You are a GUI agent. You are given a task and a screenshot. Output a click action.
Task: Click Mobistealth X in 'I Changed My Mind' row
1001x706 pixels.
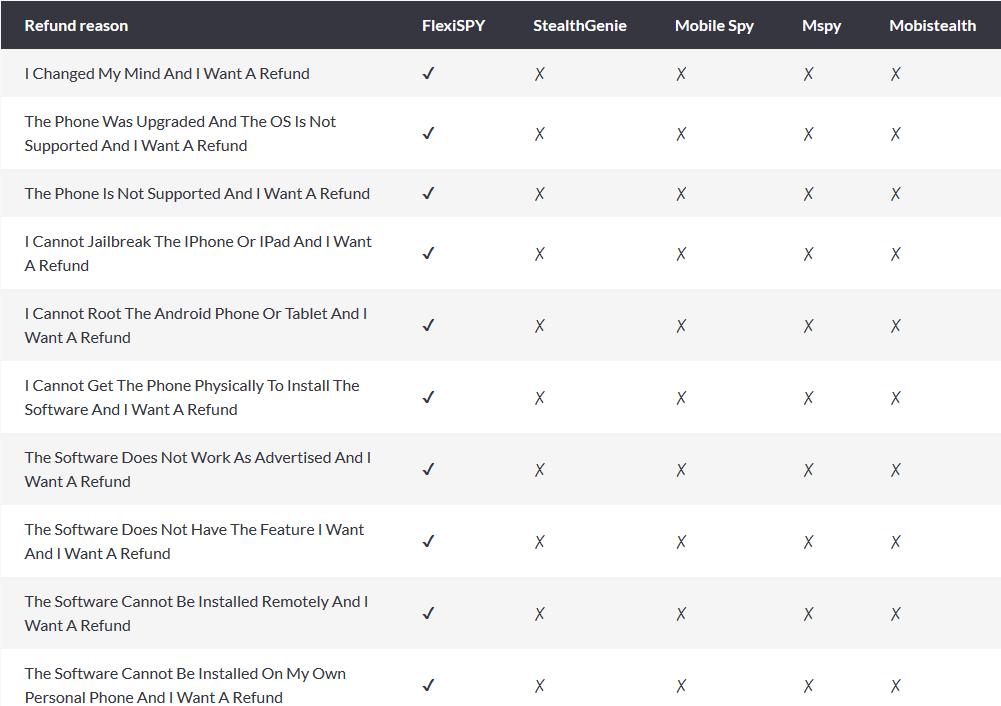tap(896, 74)
